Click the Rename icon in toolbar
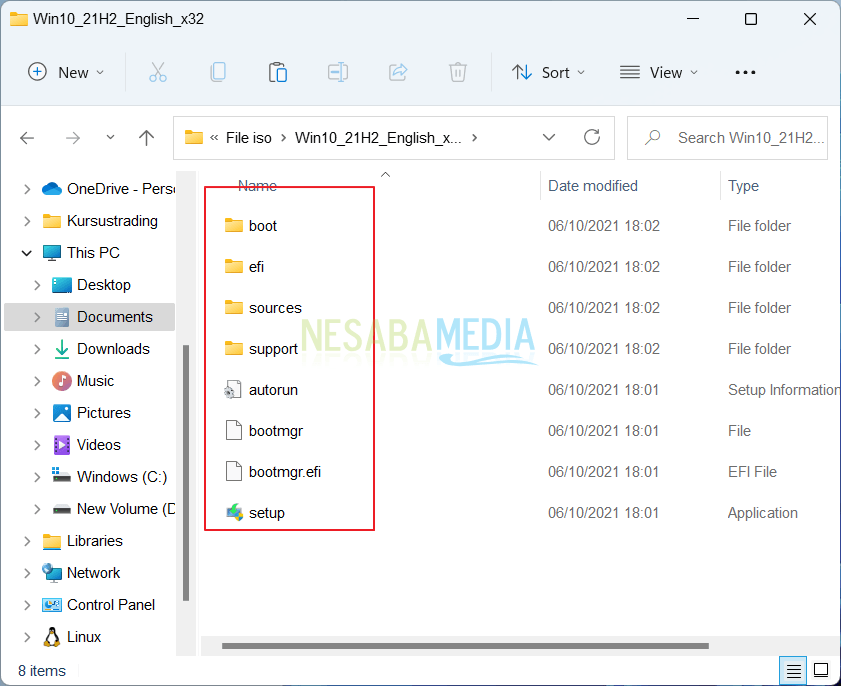The width and height of the screenshot is (841, 686). click(x=338, y=72)
